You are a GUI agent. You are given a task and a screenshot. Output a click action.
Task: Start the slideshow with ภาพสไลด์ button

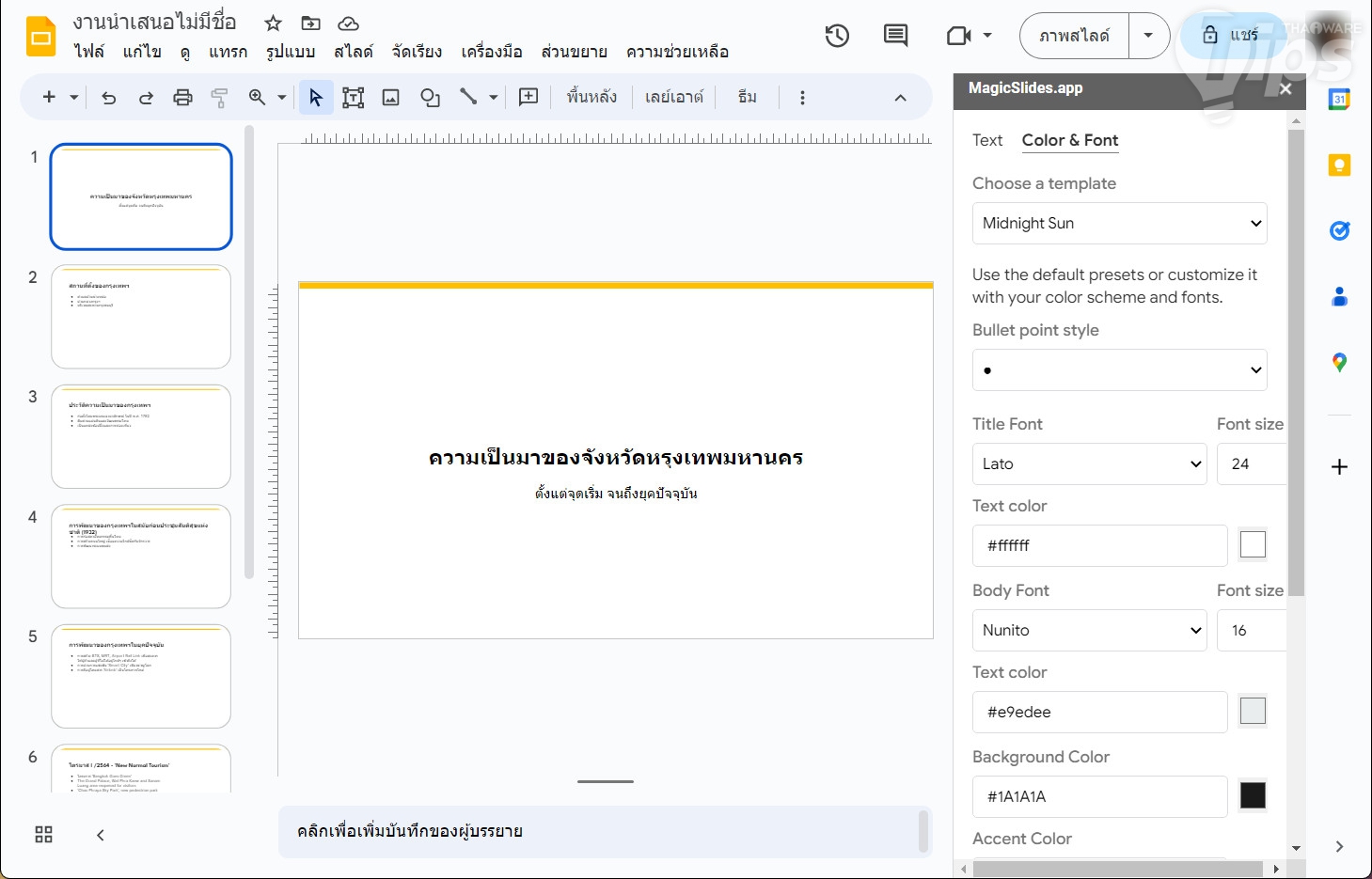(1075, 36)
